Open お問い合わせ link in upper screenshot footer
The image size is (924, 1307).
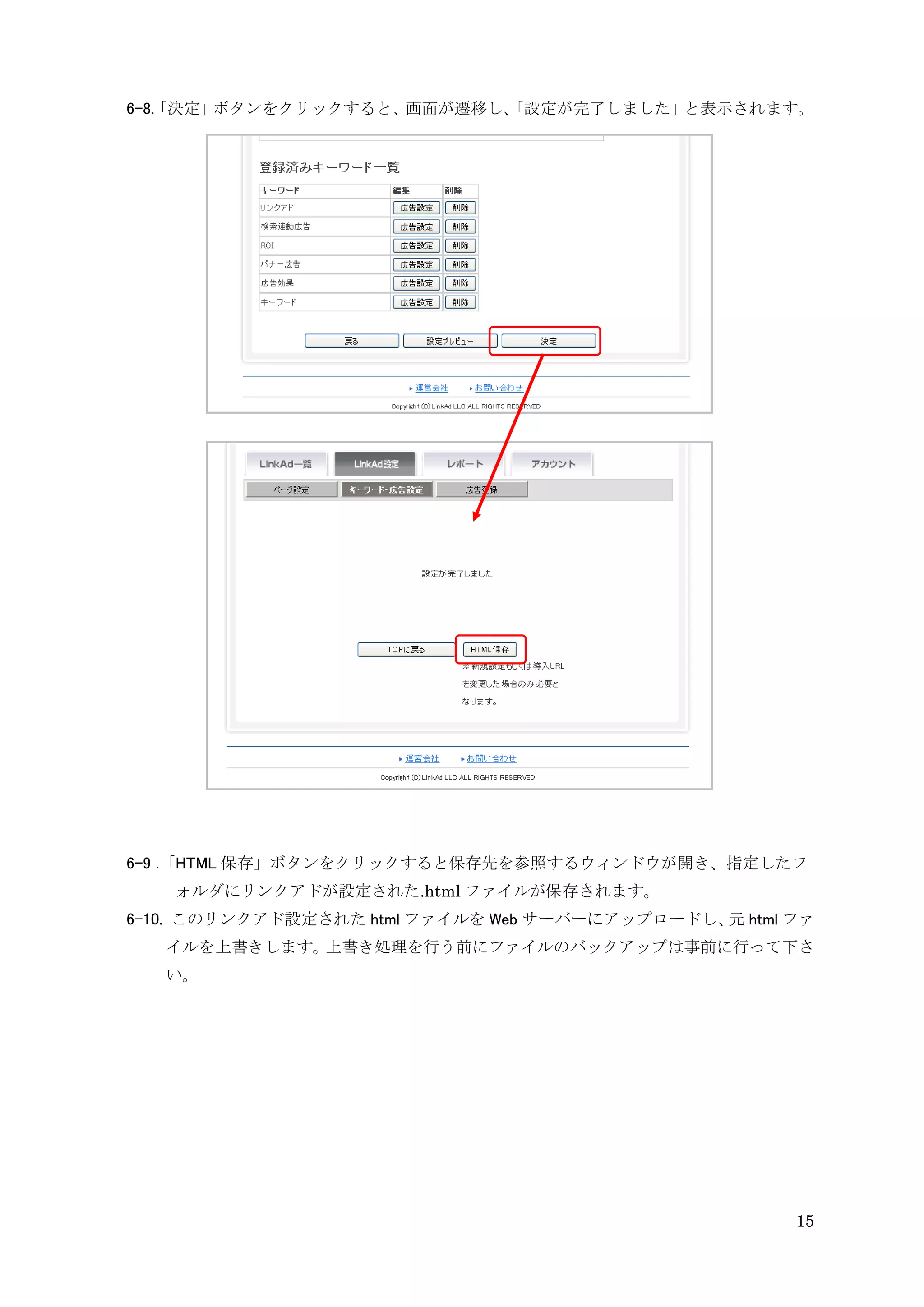pos(499,388)
